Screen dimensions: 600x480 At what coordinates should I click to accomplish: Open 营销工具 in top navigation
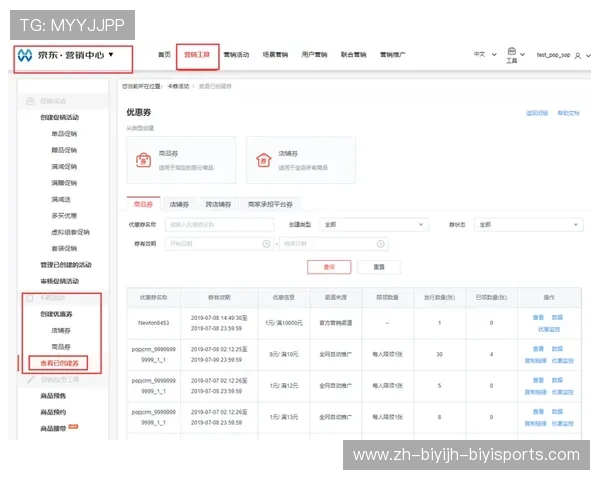click(197, 55)
